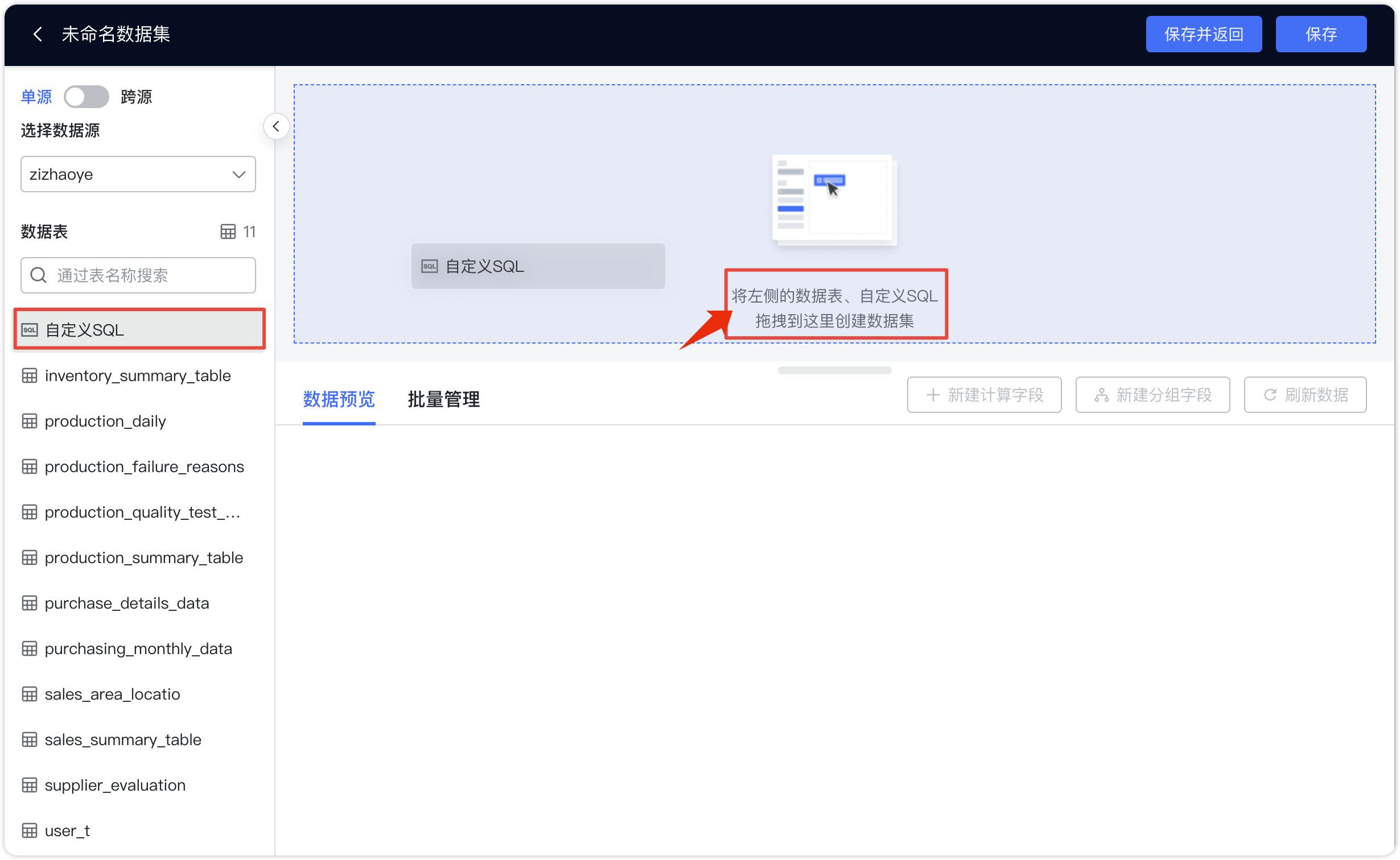Select the inventory_summary_table entry
The width and height of the screenshot is (1400, 860).
(x=139, y=375)
